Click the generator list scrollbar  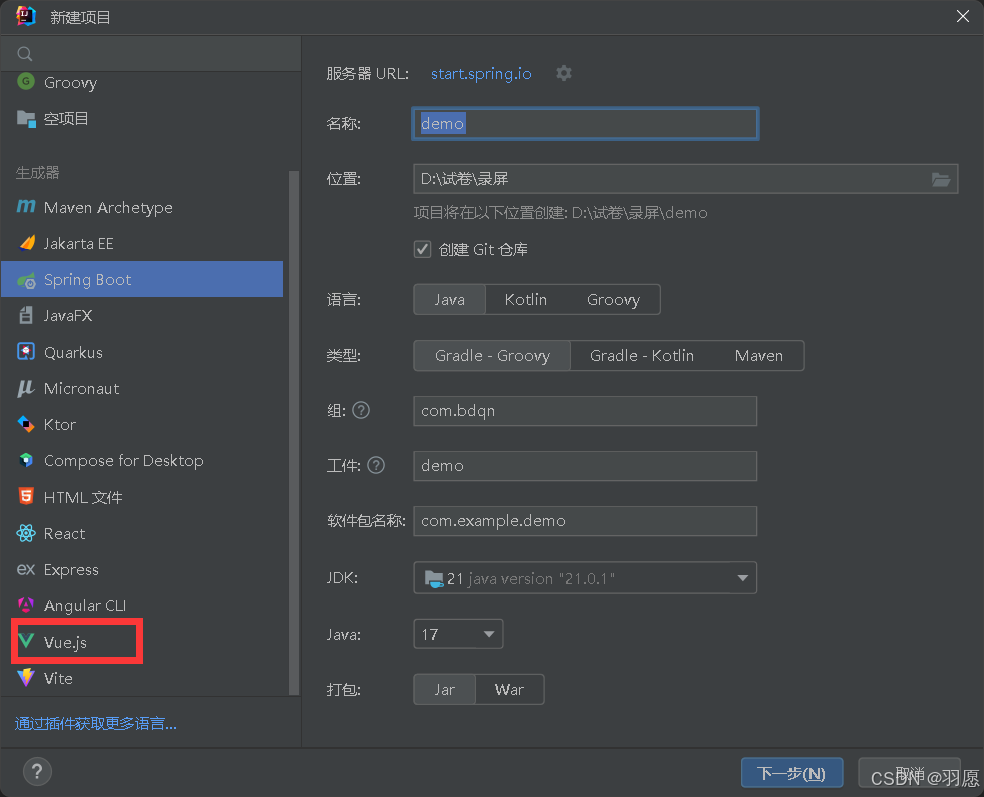pos(293,433)
